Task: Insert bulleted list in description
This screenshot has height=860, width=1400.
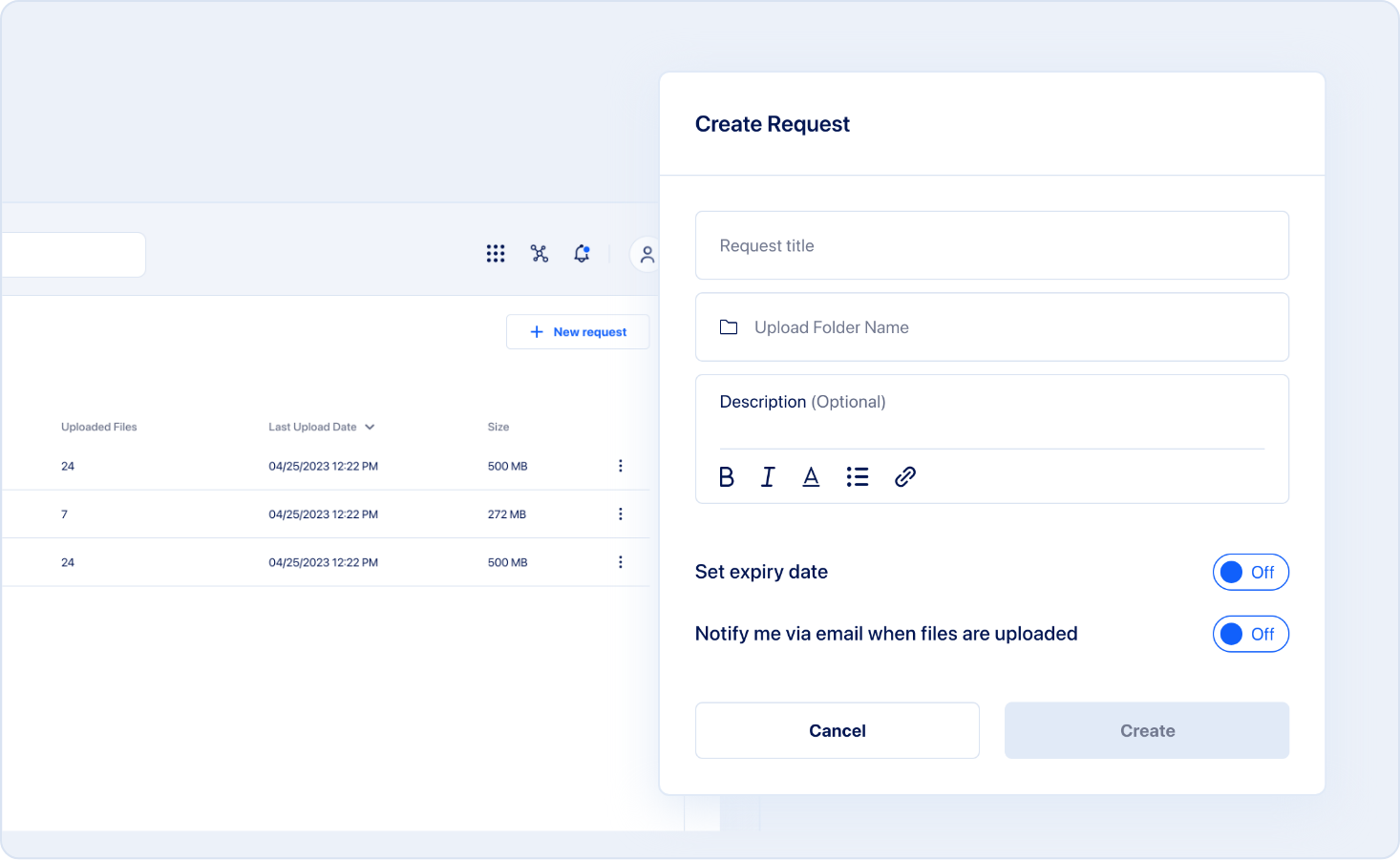Action: pyautogui.click(x=857, y=477)
